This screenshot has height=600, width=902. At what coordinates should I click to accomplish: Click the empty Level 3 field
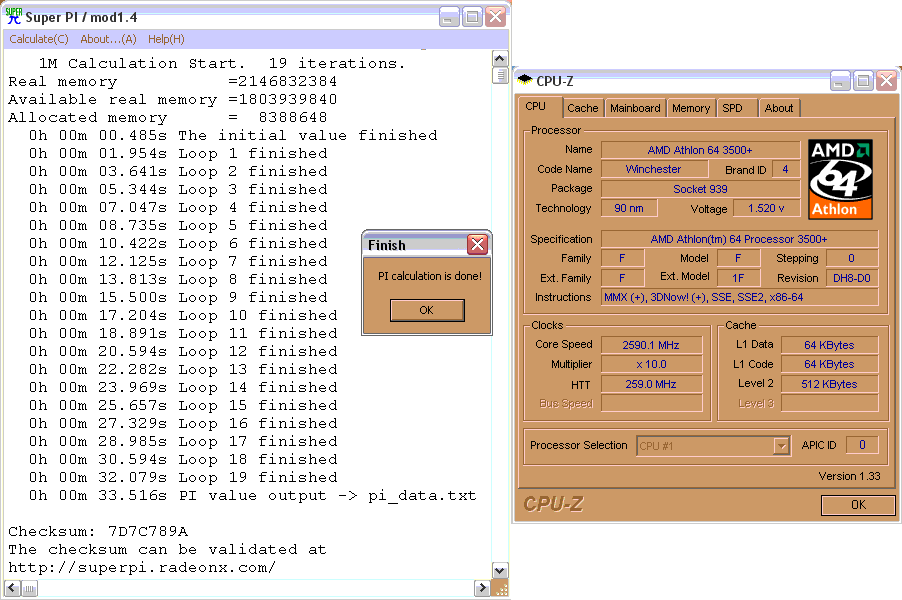(x=830, y=403)
